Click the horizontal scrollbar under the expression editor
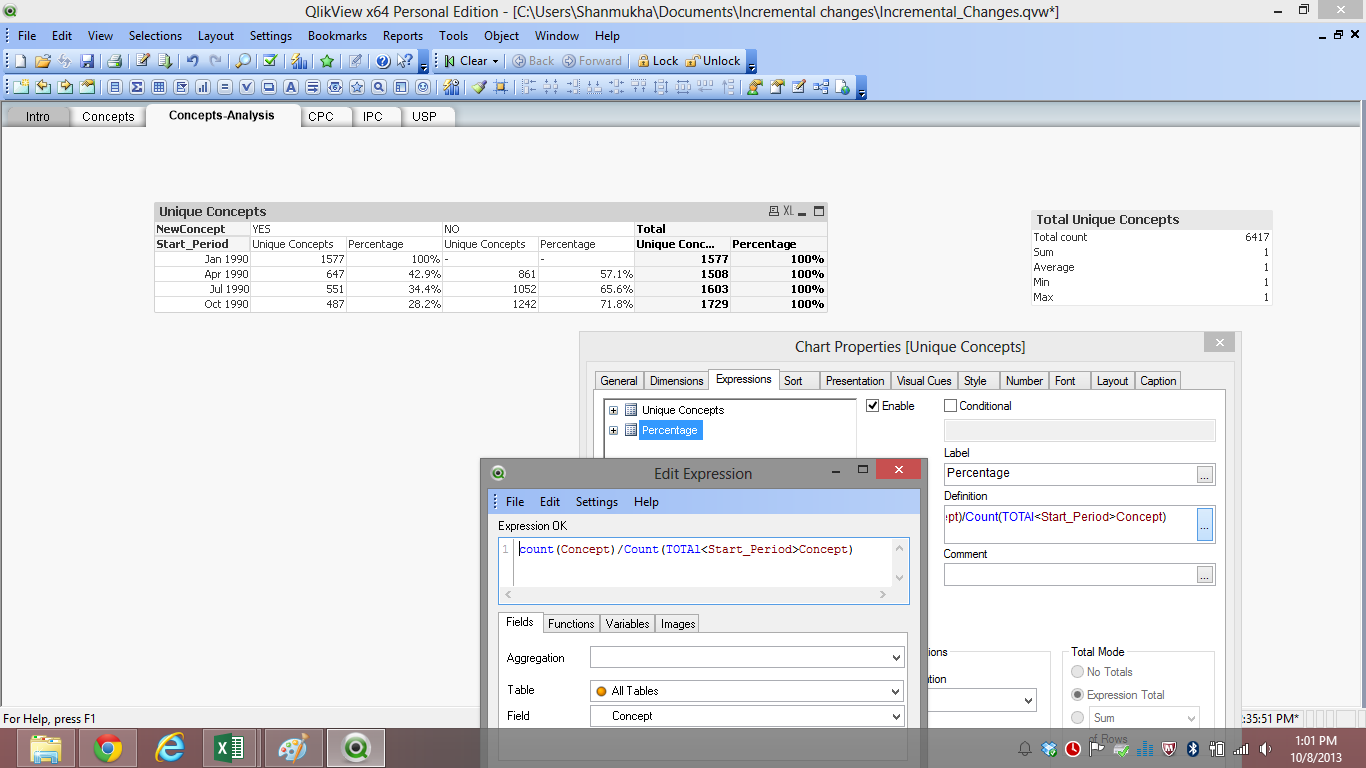Screen dimensions: 1366x768 pos(697,595)
